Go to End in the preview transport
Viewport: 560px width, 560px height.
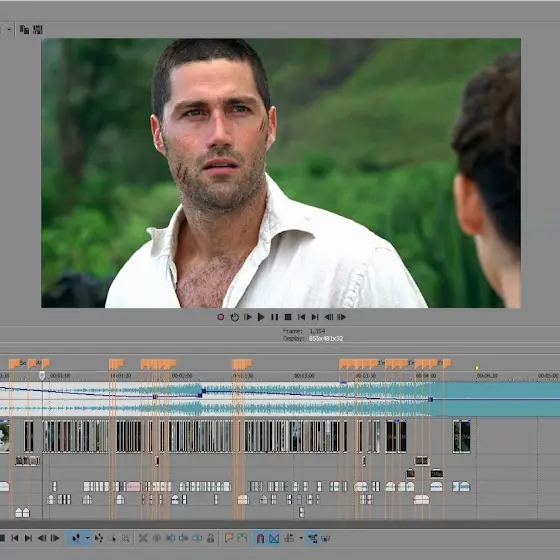click(315, 317)
